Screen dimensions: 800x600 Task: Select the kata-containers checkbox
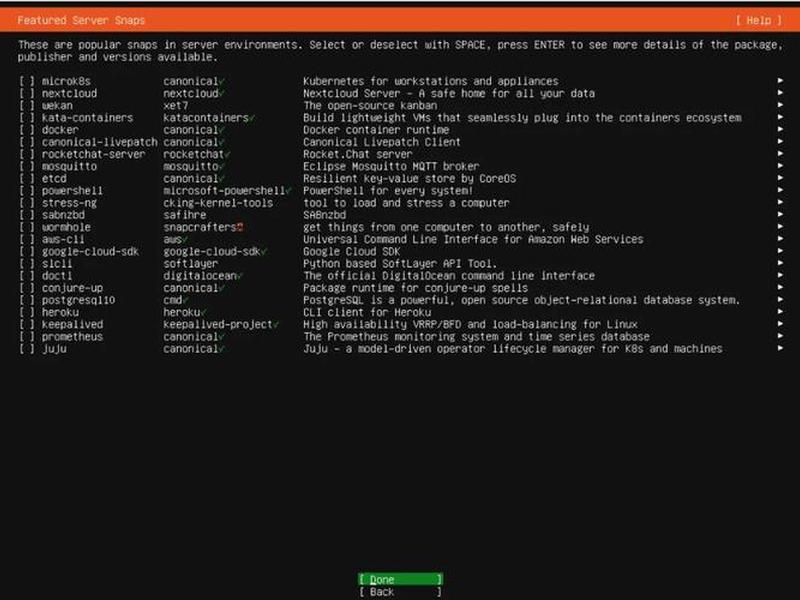27,118
